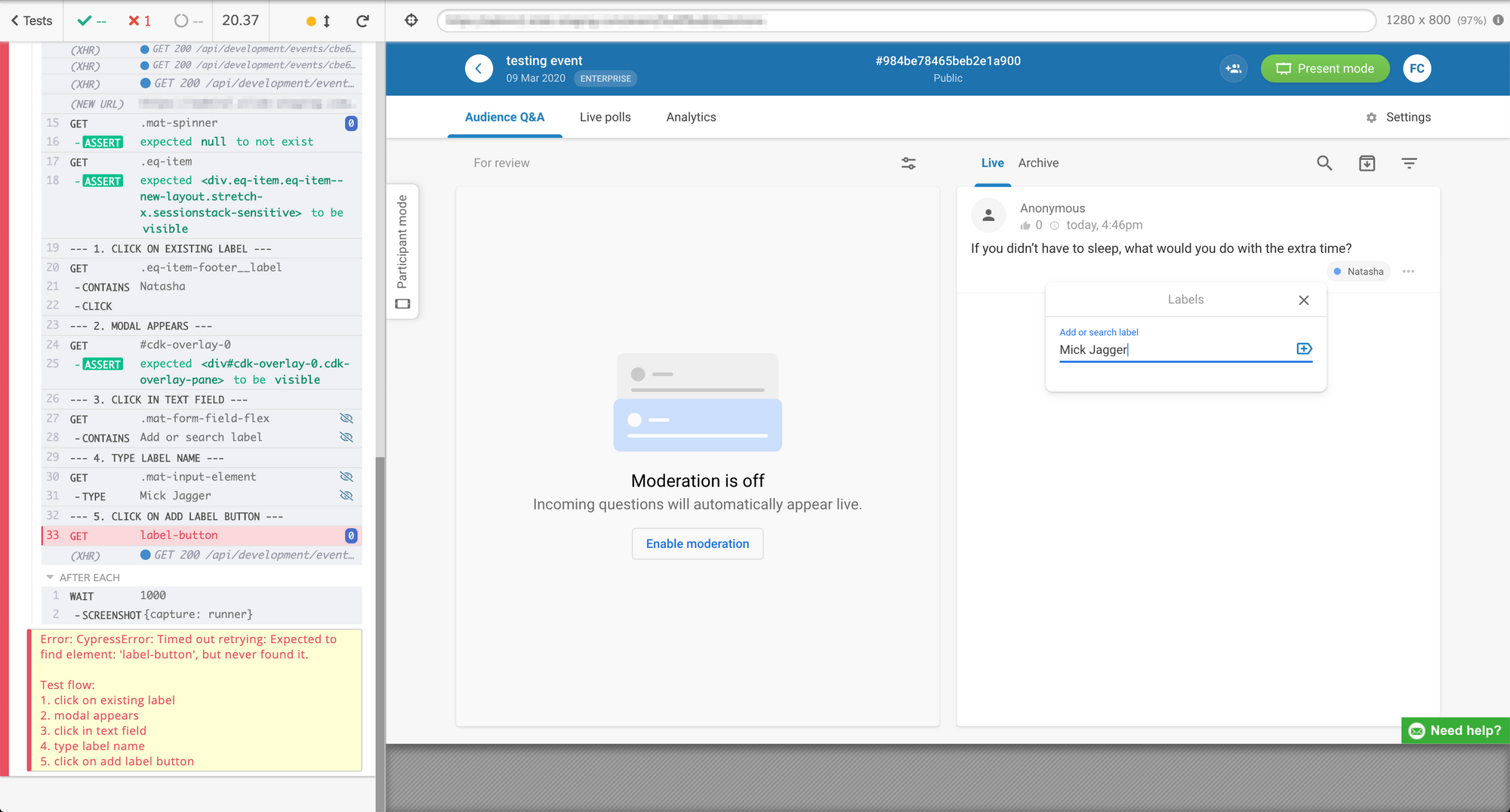The height and width of the screenshot is (812, 1510).
Task: Collapse the AFTER EACH section
Action: coord(51,577)
